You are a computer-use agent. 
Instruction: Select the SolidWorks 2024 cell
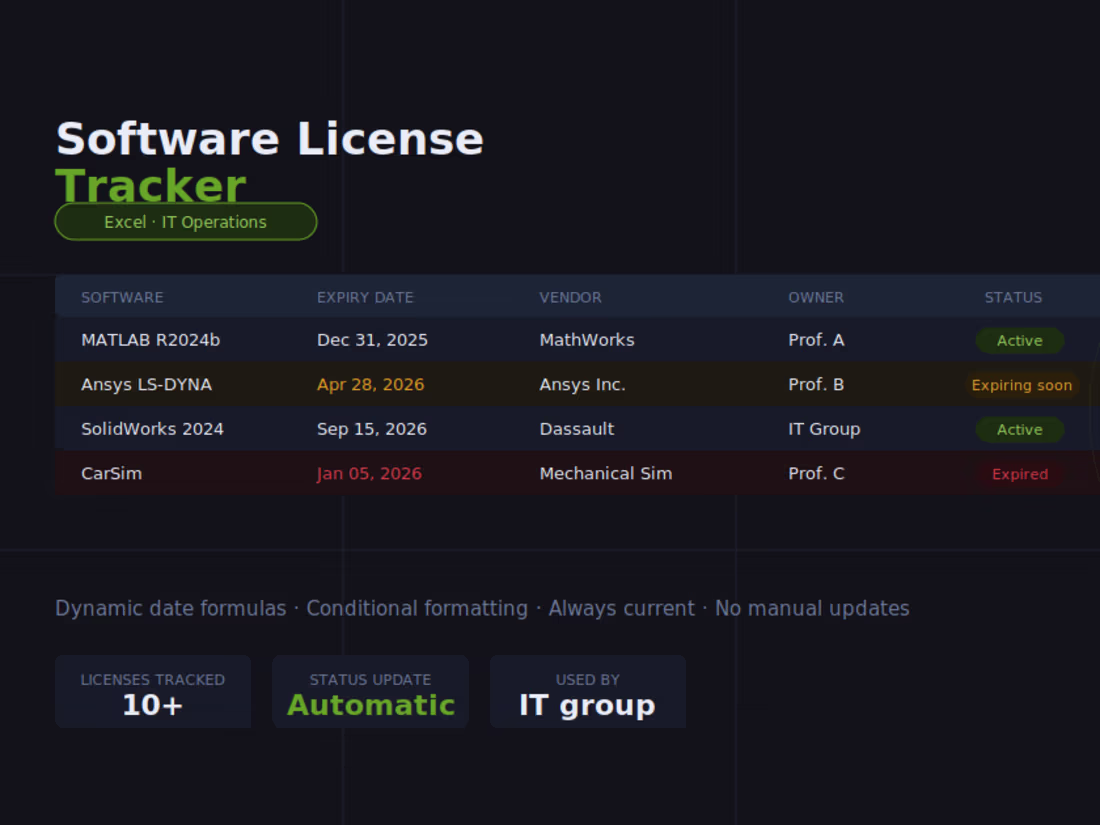coord(152,429)
